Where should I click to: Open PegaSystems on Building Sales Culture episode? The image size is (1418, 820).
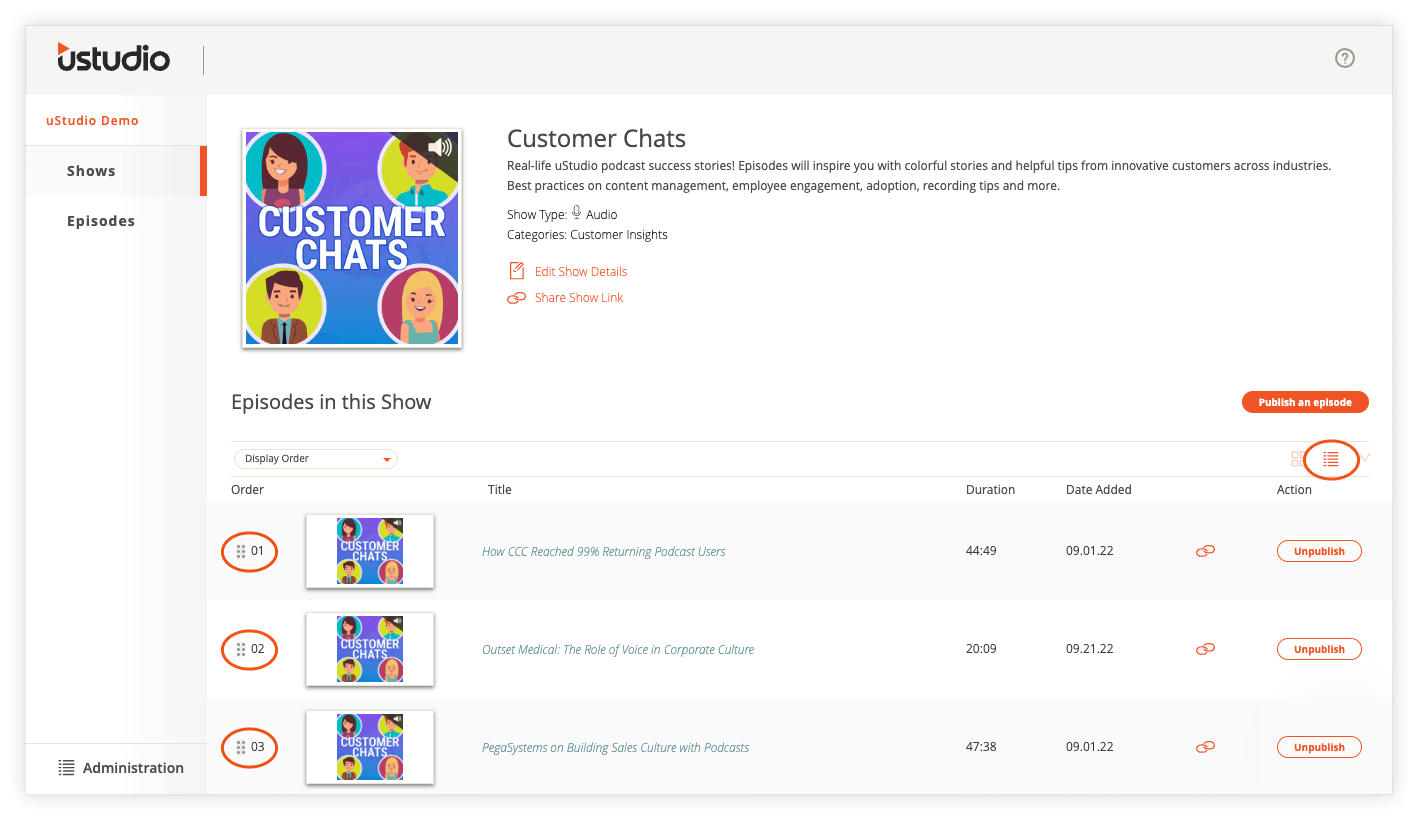616,747
